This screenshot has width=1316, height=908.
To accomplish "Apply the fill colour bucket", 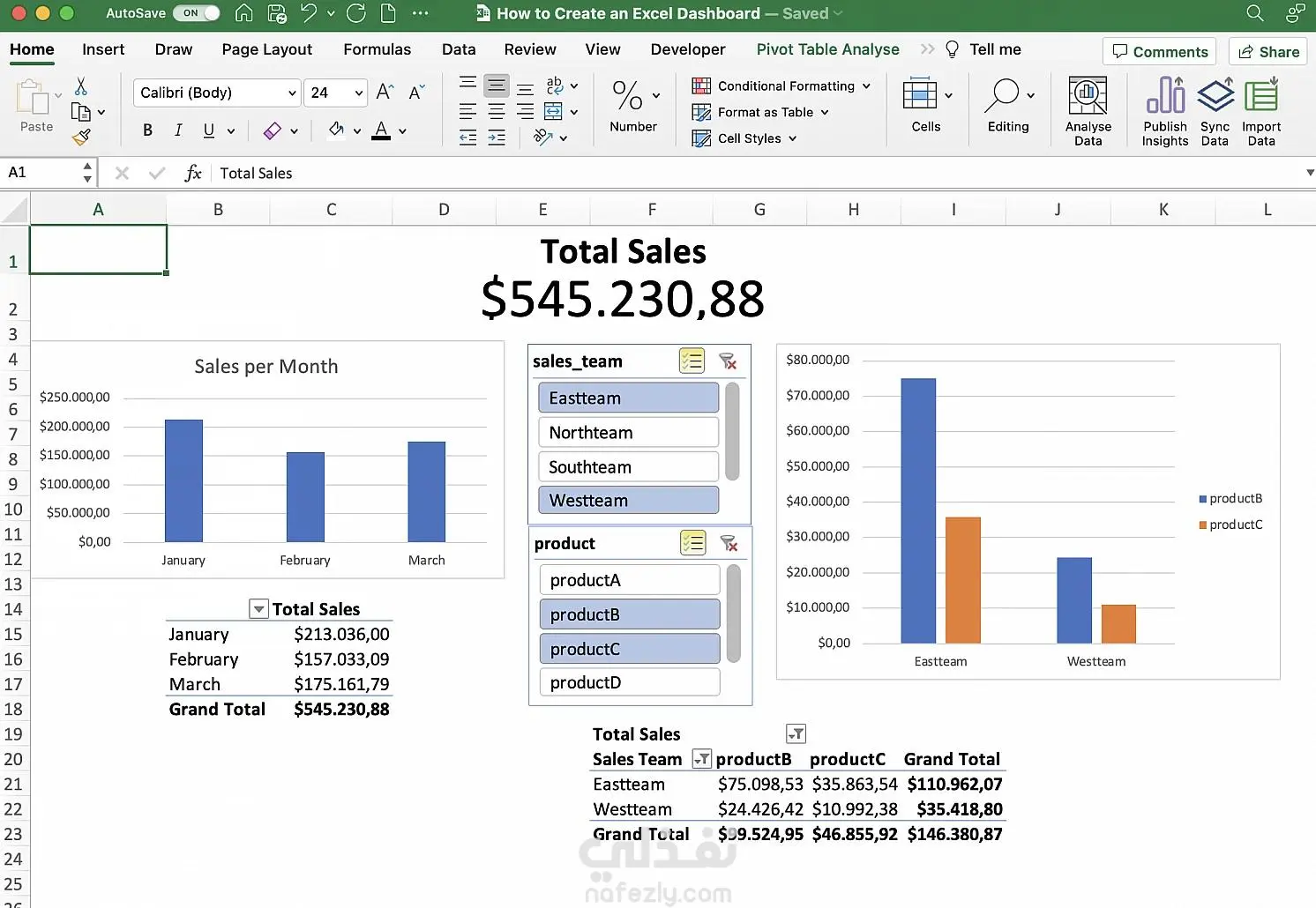I will (336, 130).
